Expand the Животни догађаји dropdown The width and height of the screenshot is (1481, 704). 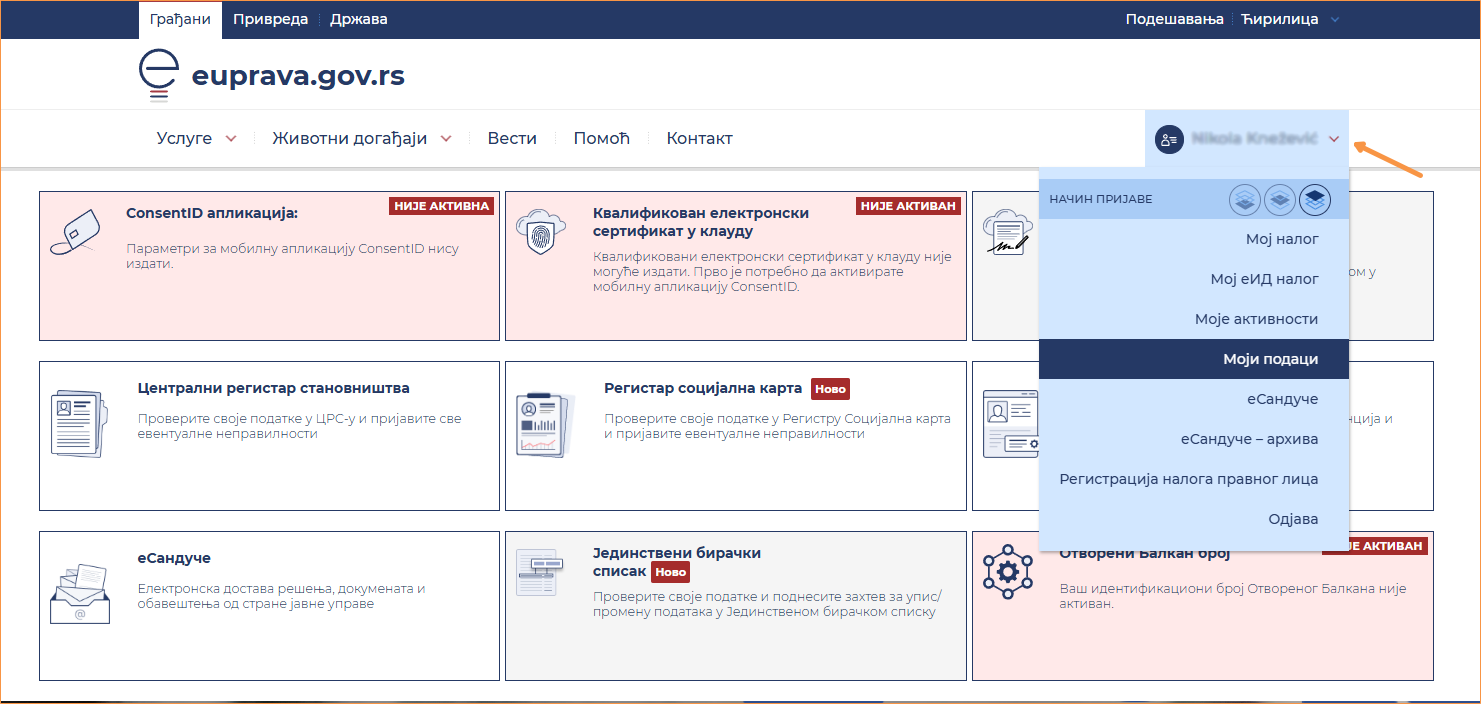[361, 139]
